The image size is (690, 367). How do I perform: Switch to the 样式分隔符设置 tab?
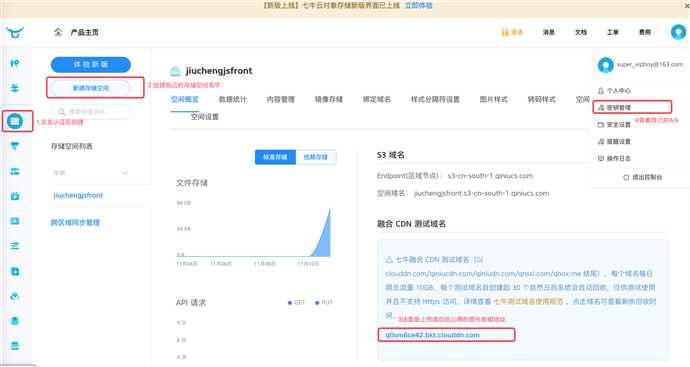435,99
